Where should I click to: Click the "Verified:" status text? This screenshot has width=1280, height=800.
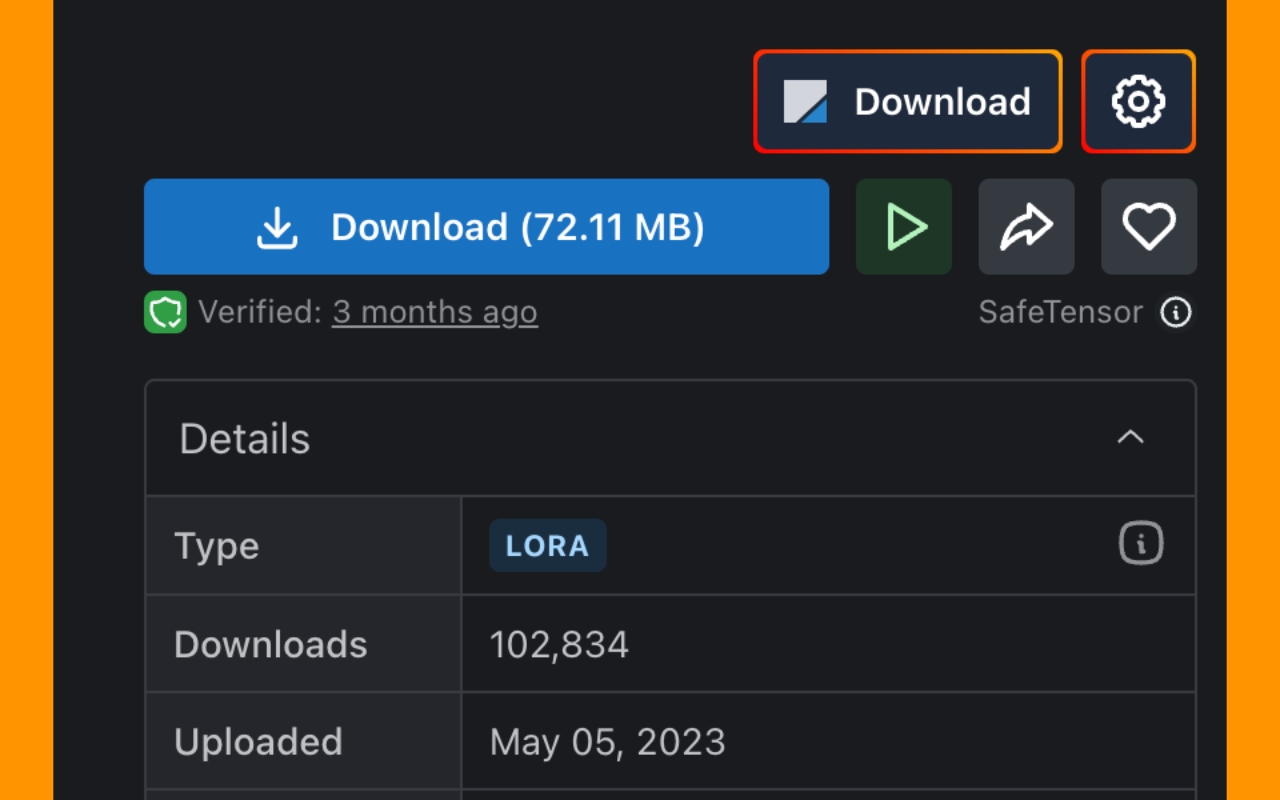click(260, 313)
